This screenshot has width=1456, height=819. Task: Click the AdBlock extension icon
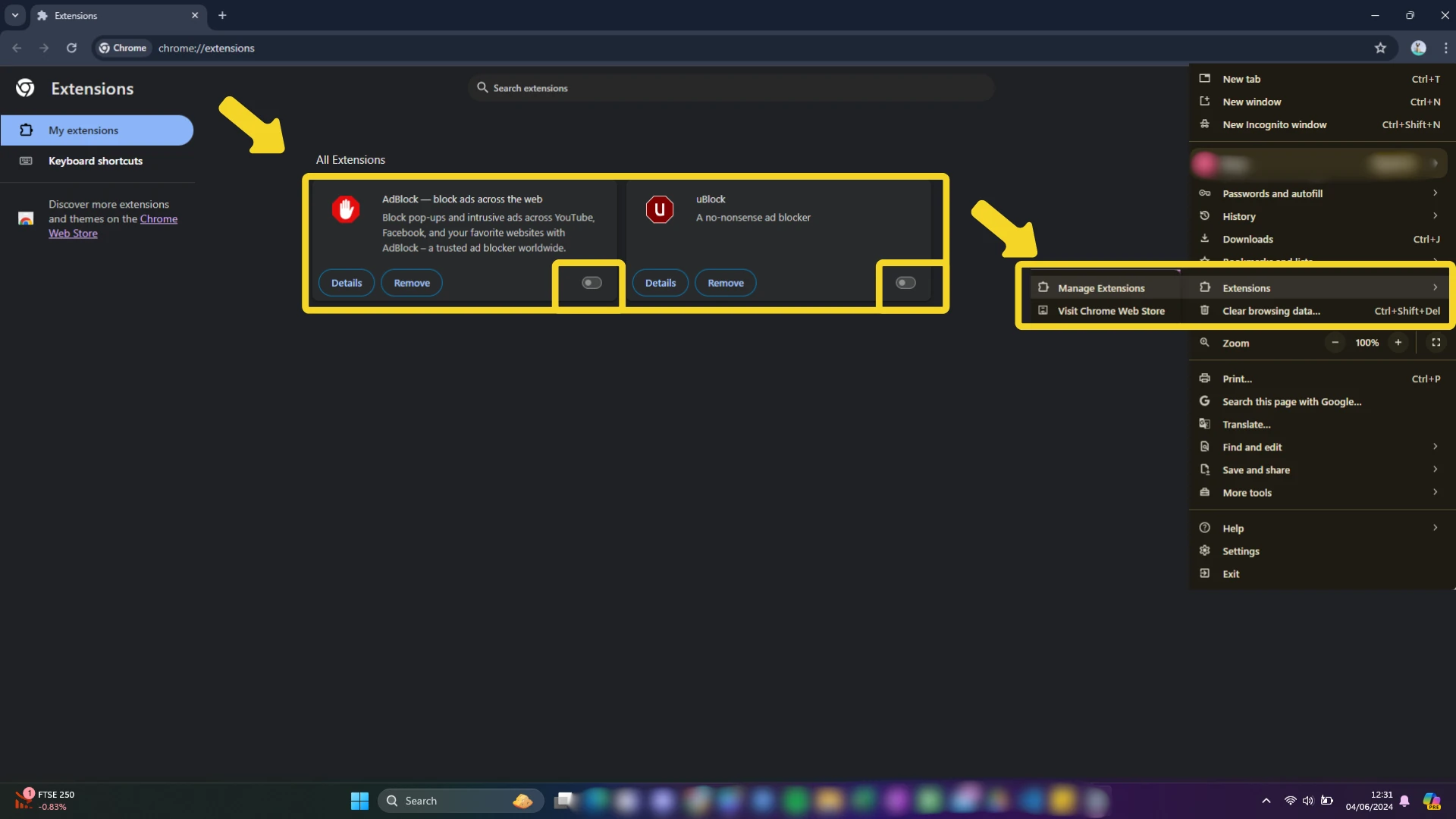(x=346, y=209)
